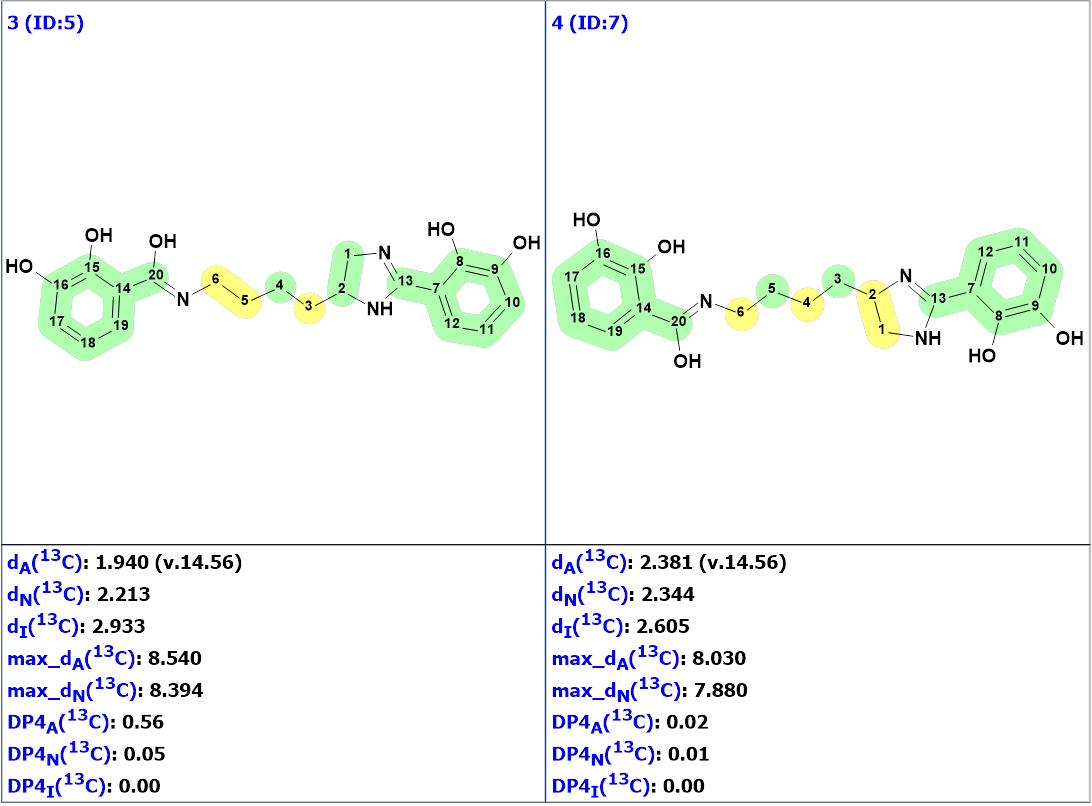The height and width of the screenshot is (806, 1092).
Task: Click the NH group in structure 3
Action: click(x=379, y=309)
